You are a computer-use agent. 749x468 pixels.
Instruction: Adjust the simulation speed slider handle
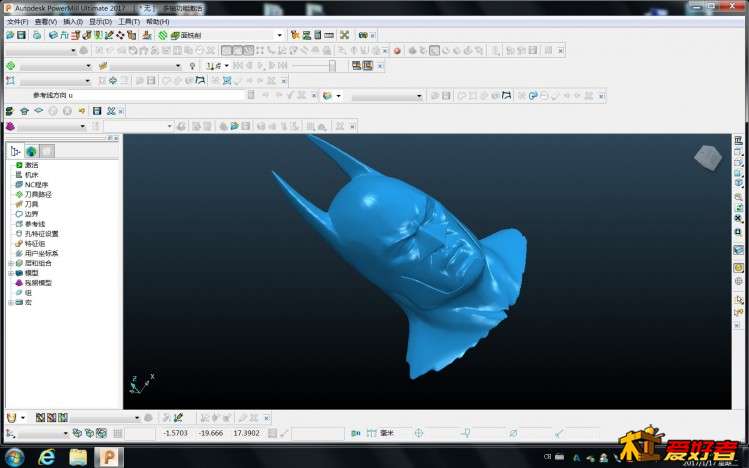pyautogui.click(x=332, y=66)
